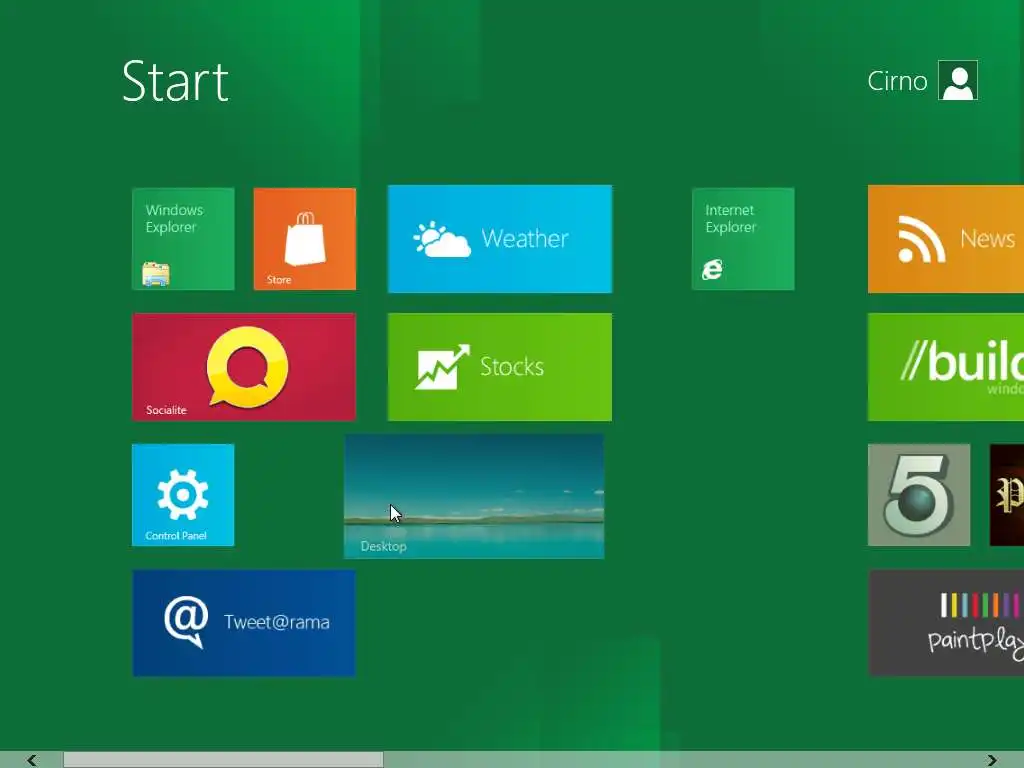Screen dimensions: 1024x768
Task: Click the horizontal scrollbar thumb
Action: (x=223, y=760)
